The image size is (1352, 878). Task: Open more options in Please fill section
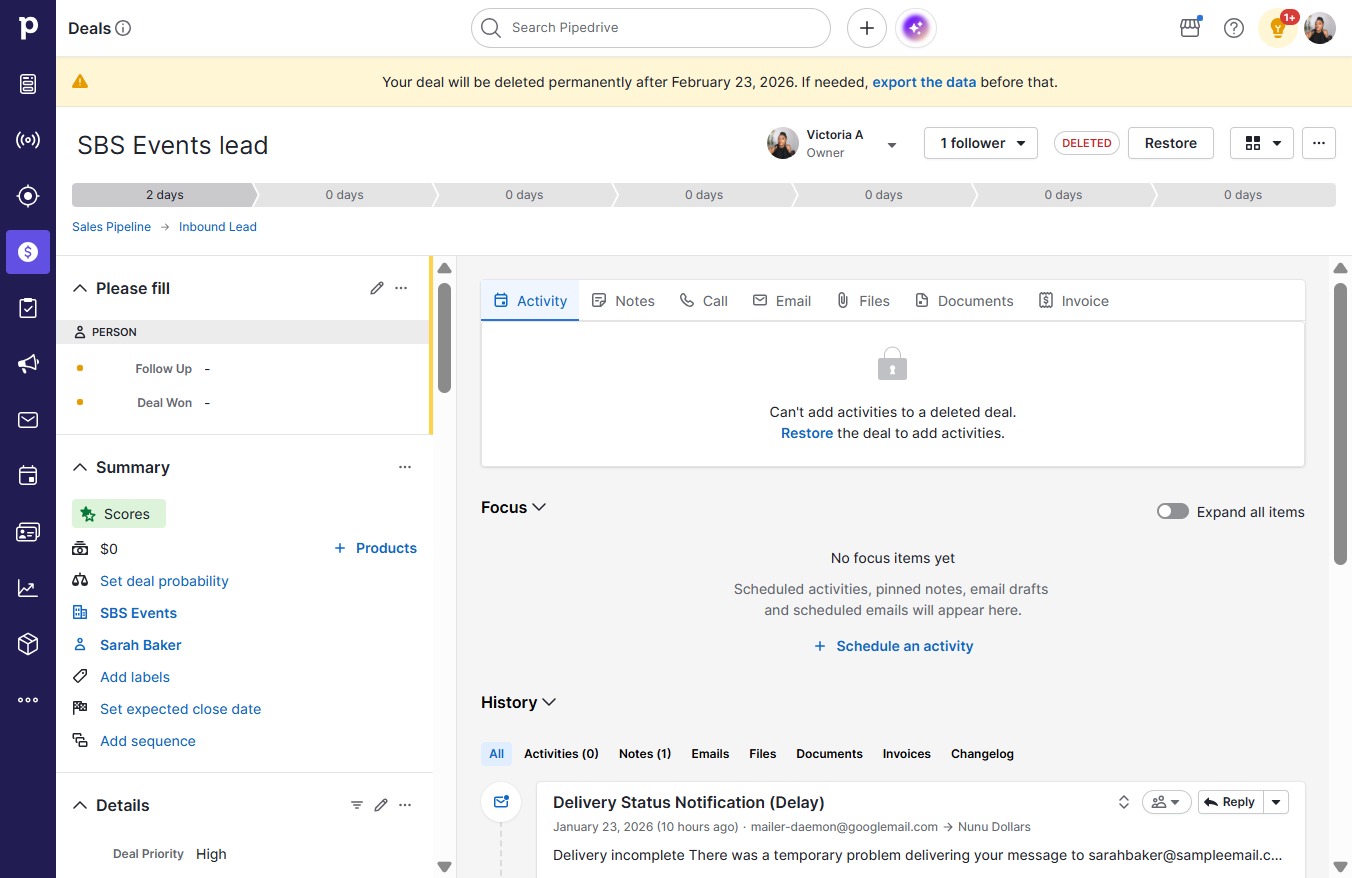tap(401, 288)
